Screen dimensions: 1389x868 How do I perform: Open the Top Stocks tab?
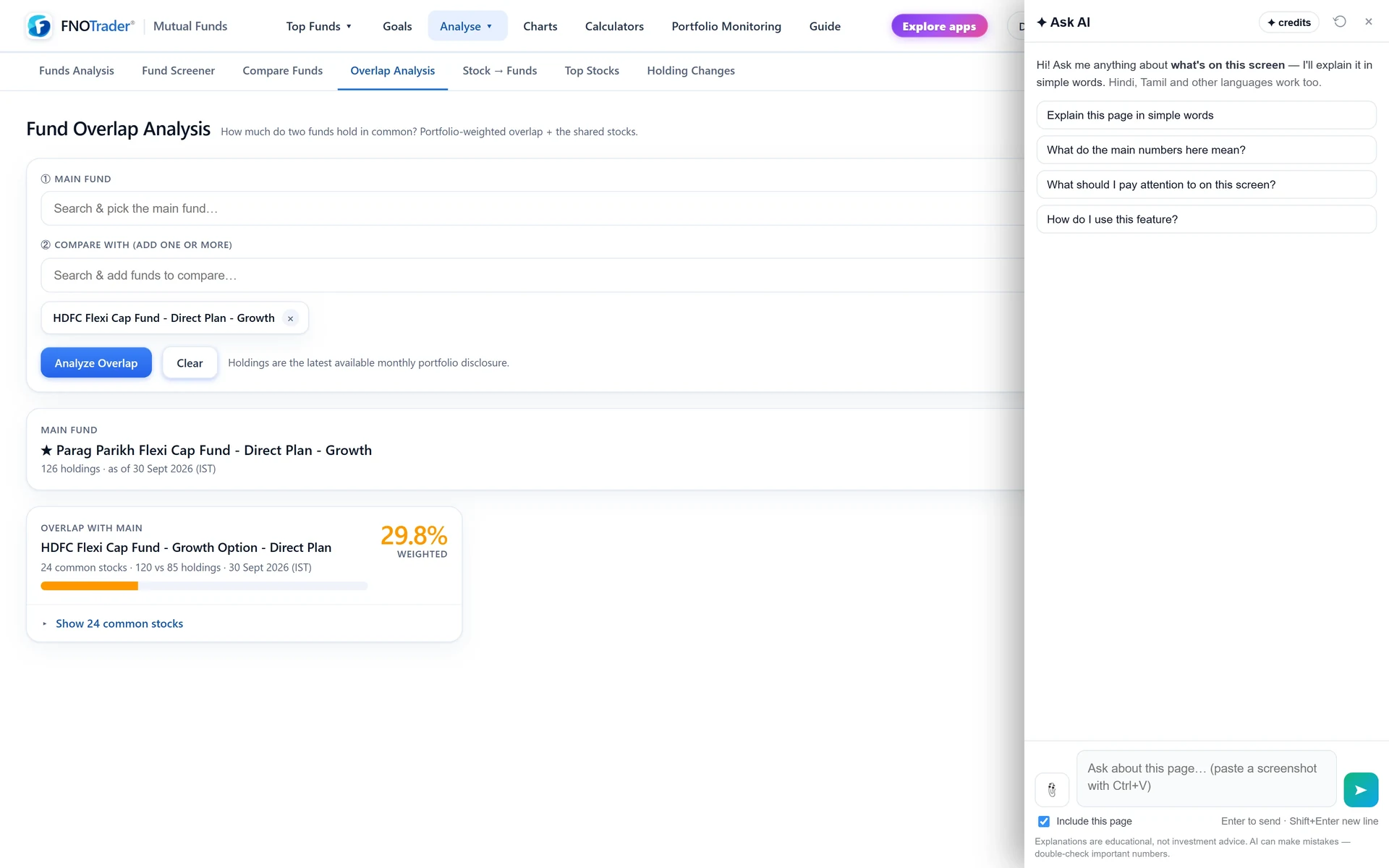tap(592, 71)
